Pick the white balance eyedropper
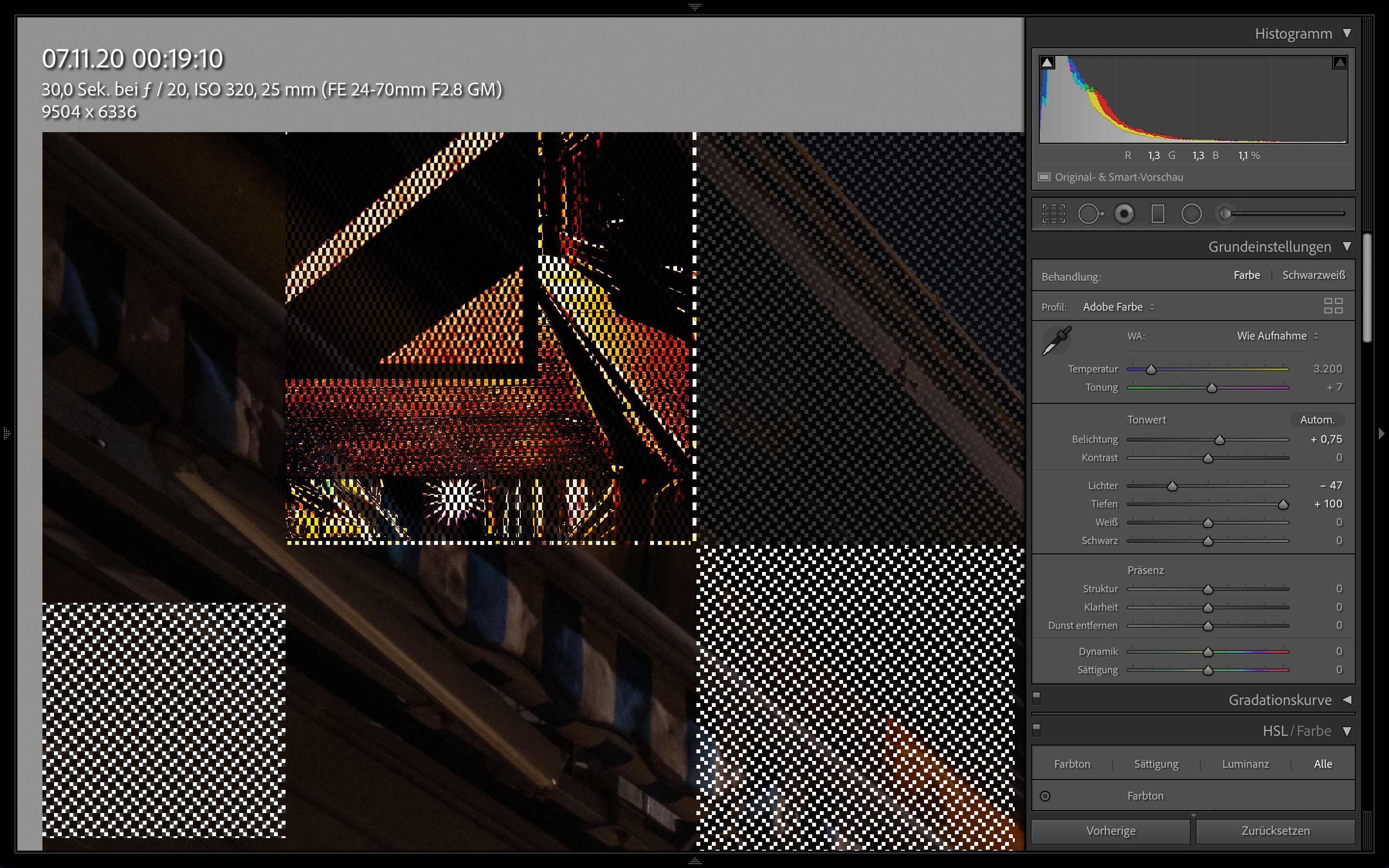The image size is (1389, 868). (1057, 340)
